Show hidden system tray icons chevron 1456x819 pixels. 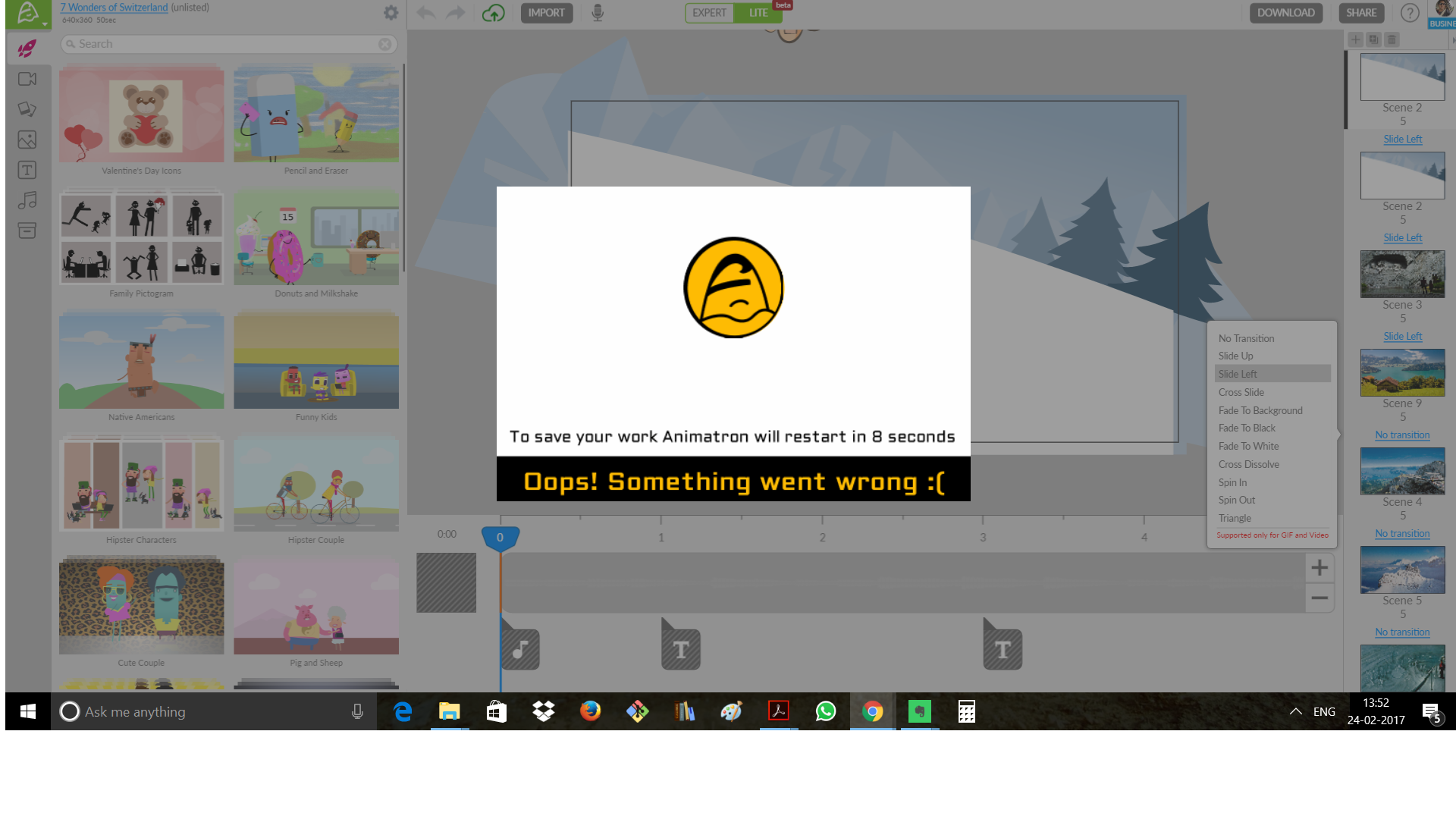1295,711
